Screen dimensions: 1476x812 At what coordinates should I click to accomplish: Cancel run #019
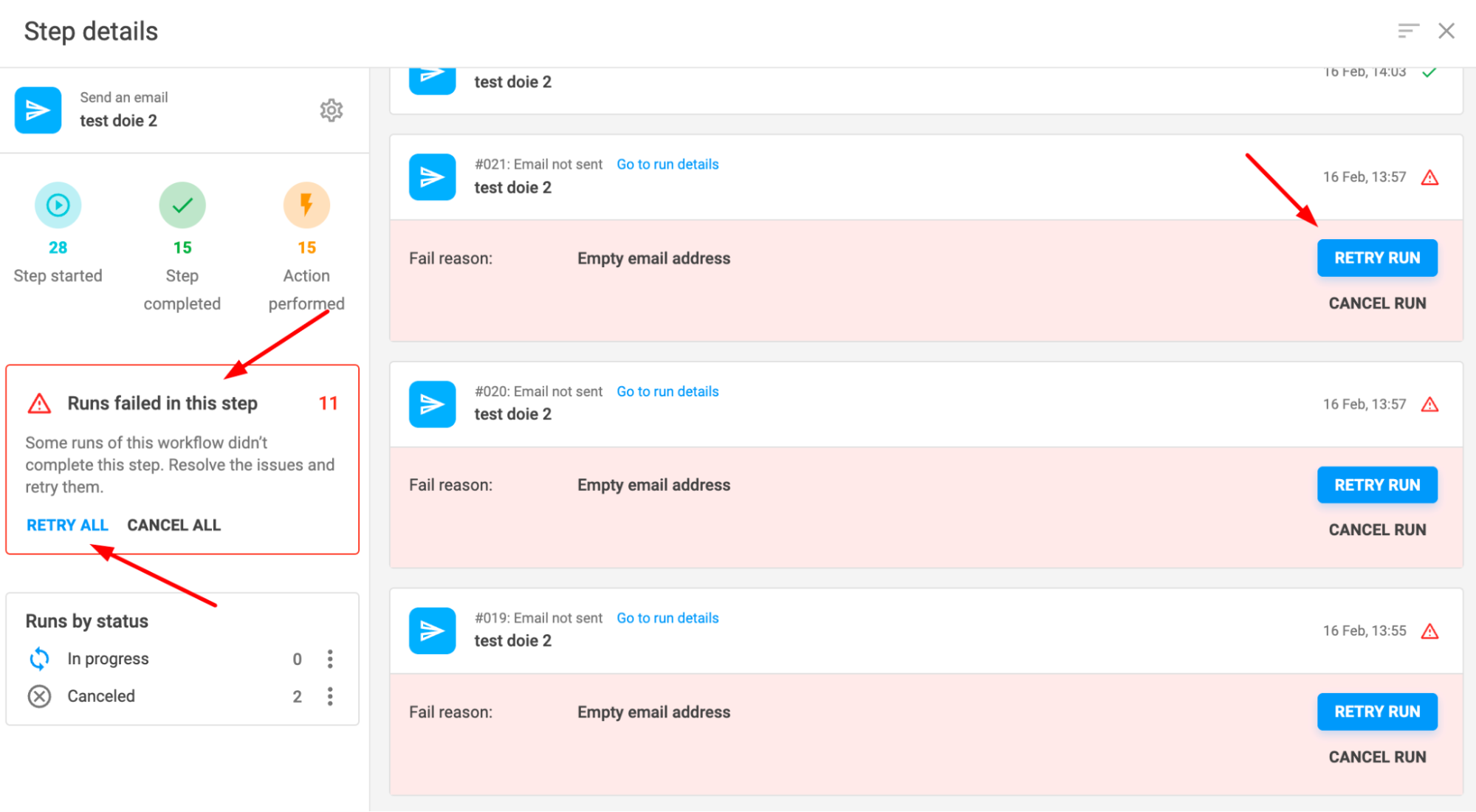pyautogui.click(x=1377, y=757)
